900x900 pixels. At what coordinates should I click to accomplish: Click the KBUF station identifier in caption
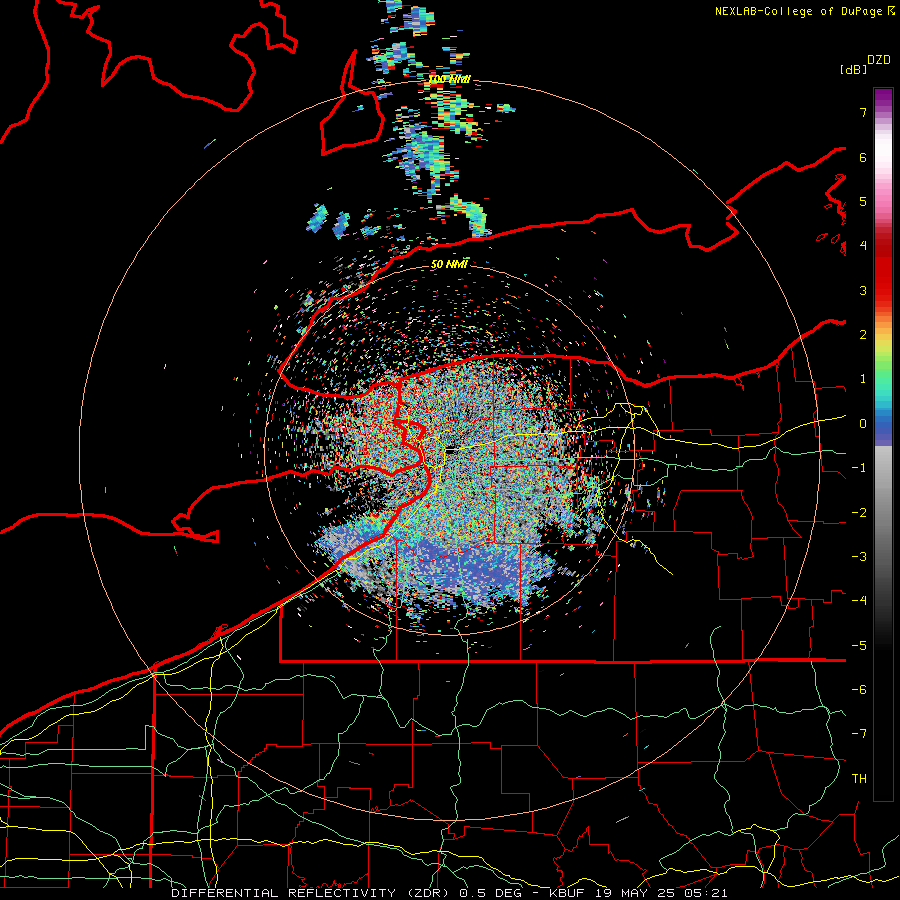(568, 893)
